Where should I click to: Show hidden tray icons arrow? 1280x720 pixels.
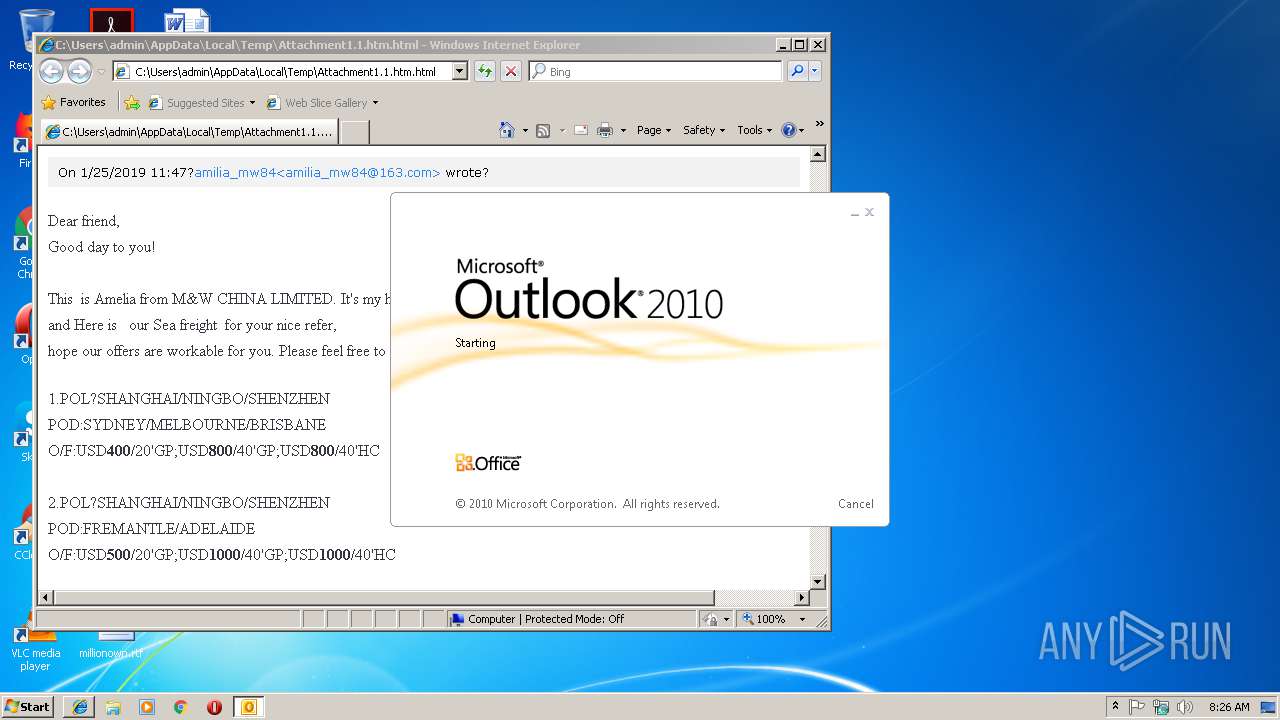[1115, 706]
